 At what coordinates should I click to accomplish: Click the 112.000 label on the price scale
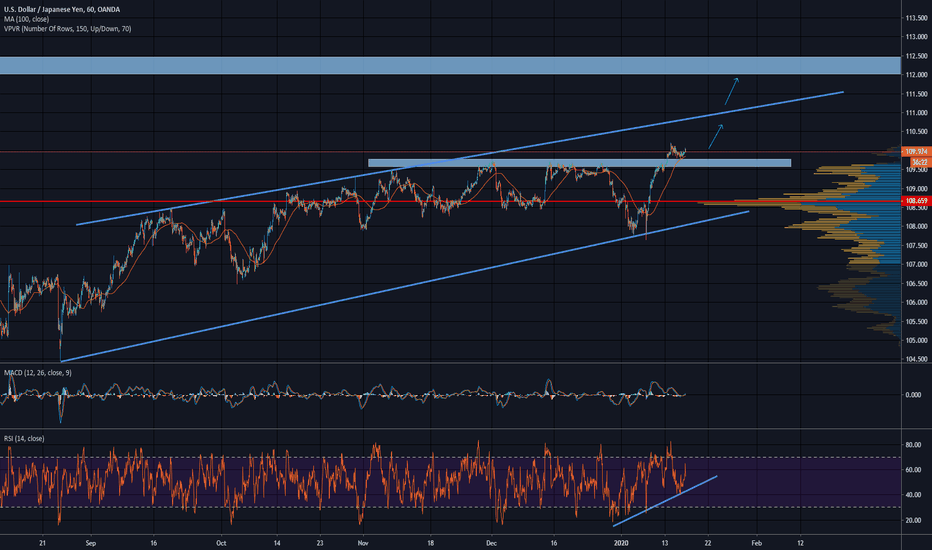click(x=915, y=75)
